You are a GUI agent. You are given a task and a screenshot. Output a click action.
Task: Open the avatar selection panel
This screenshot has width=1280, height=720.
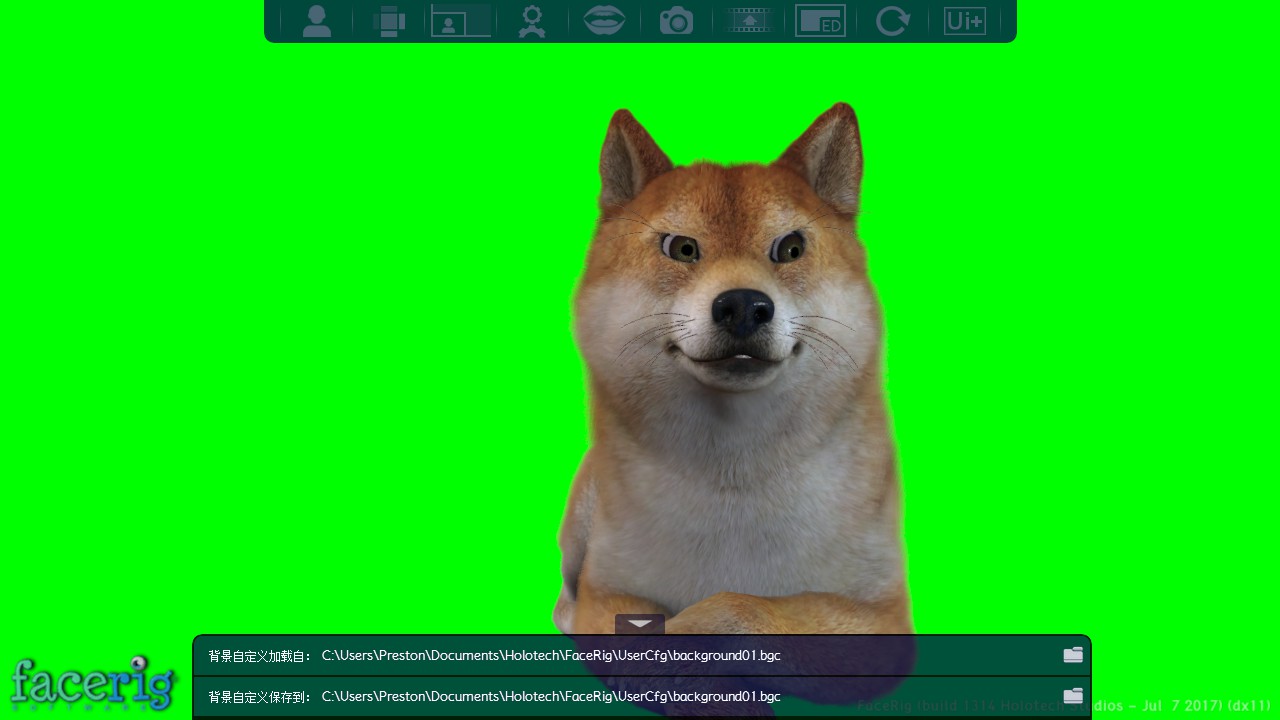point(317,20)
